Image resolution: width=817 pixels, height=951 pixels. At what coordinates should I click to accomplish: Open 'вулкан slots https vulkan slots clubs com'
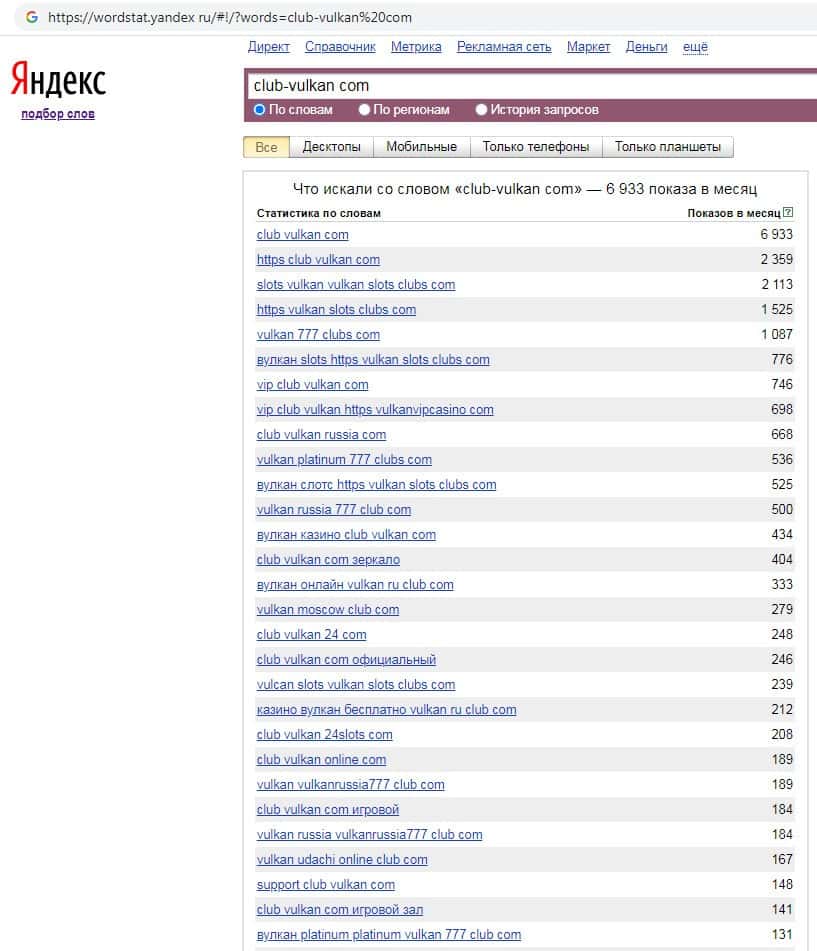click(373, 360)
